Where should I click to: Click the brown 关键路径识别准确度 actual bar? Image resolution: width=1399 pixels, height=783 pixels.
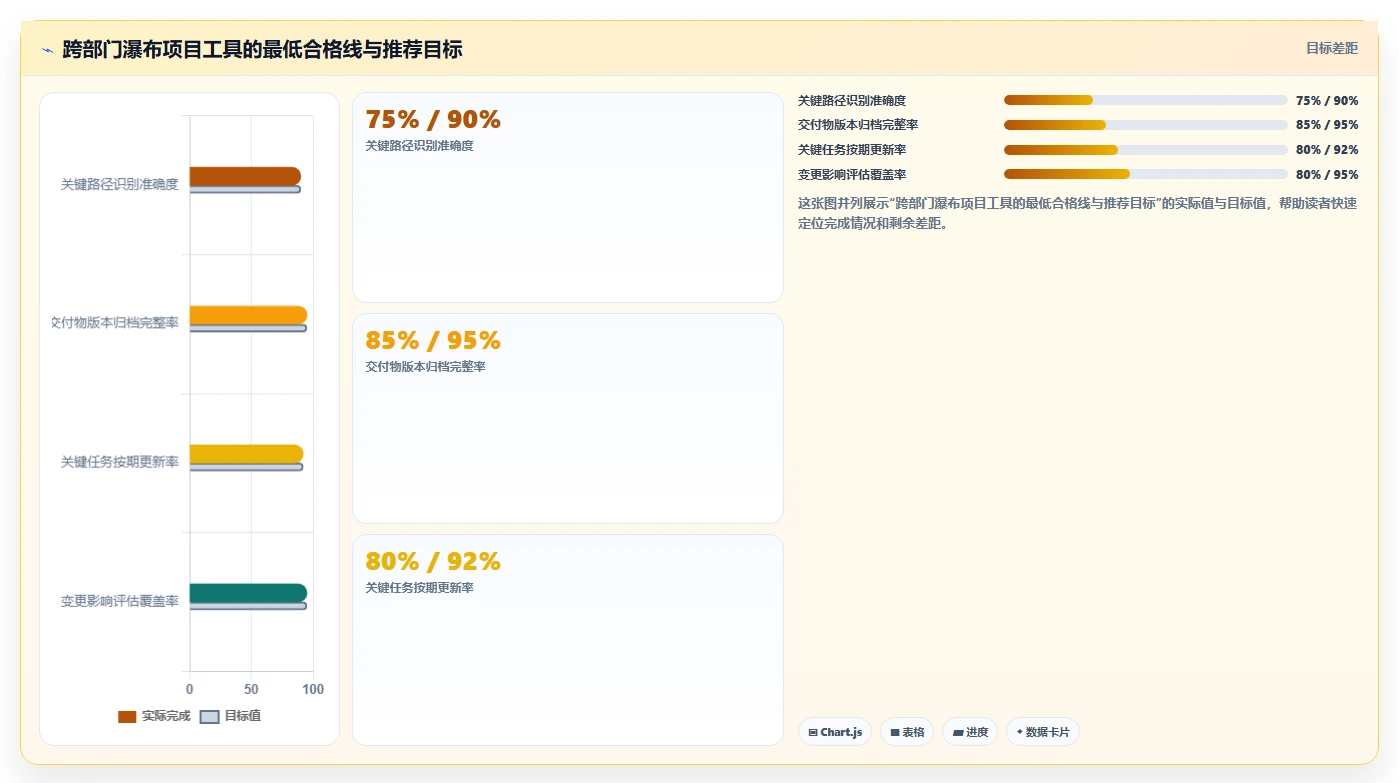point(245,176)
